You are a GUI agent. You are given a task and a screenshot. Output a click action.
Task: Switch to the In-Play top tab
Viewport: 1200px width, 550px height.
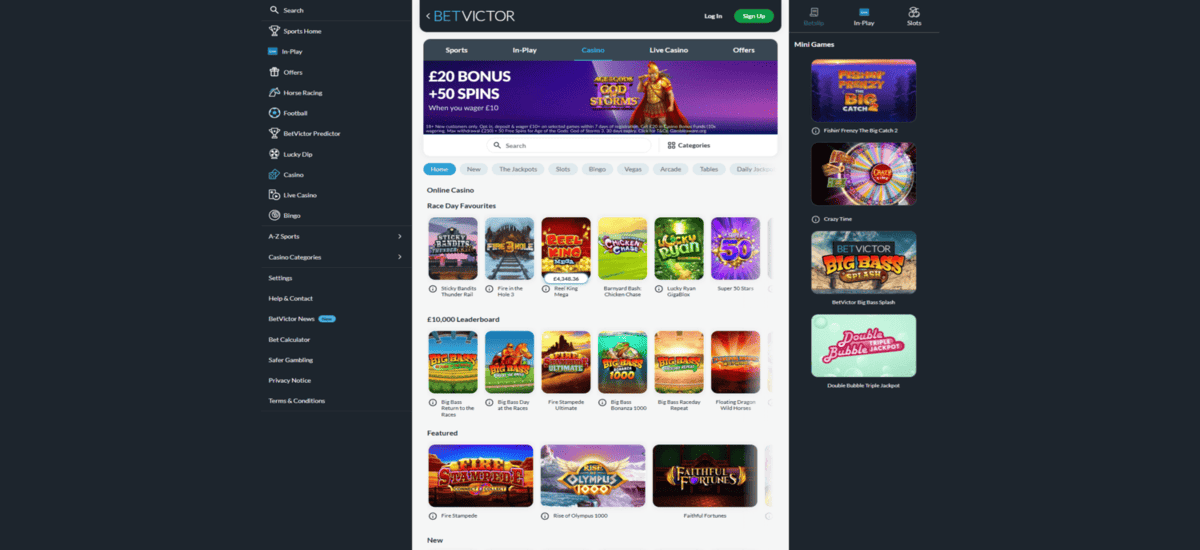click(525, 50)
